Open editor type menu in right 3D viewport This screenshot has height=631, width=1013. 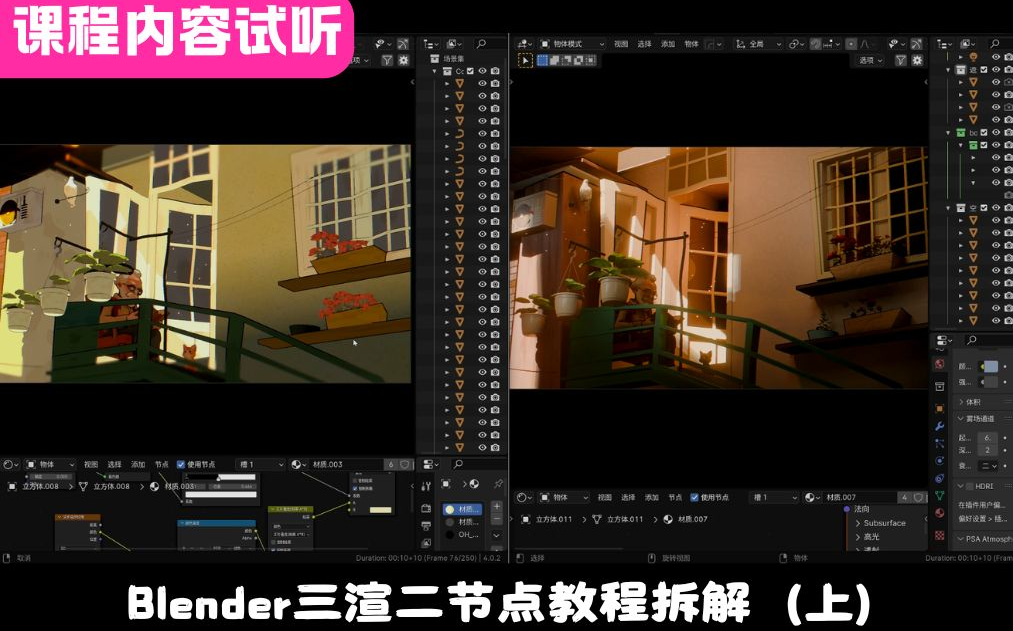click(x=524, y=44)
